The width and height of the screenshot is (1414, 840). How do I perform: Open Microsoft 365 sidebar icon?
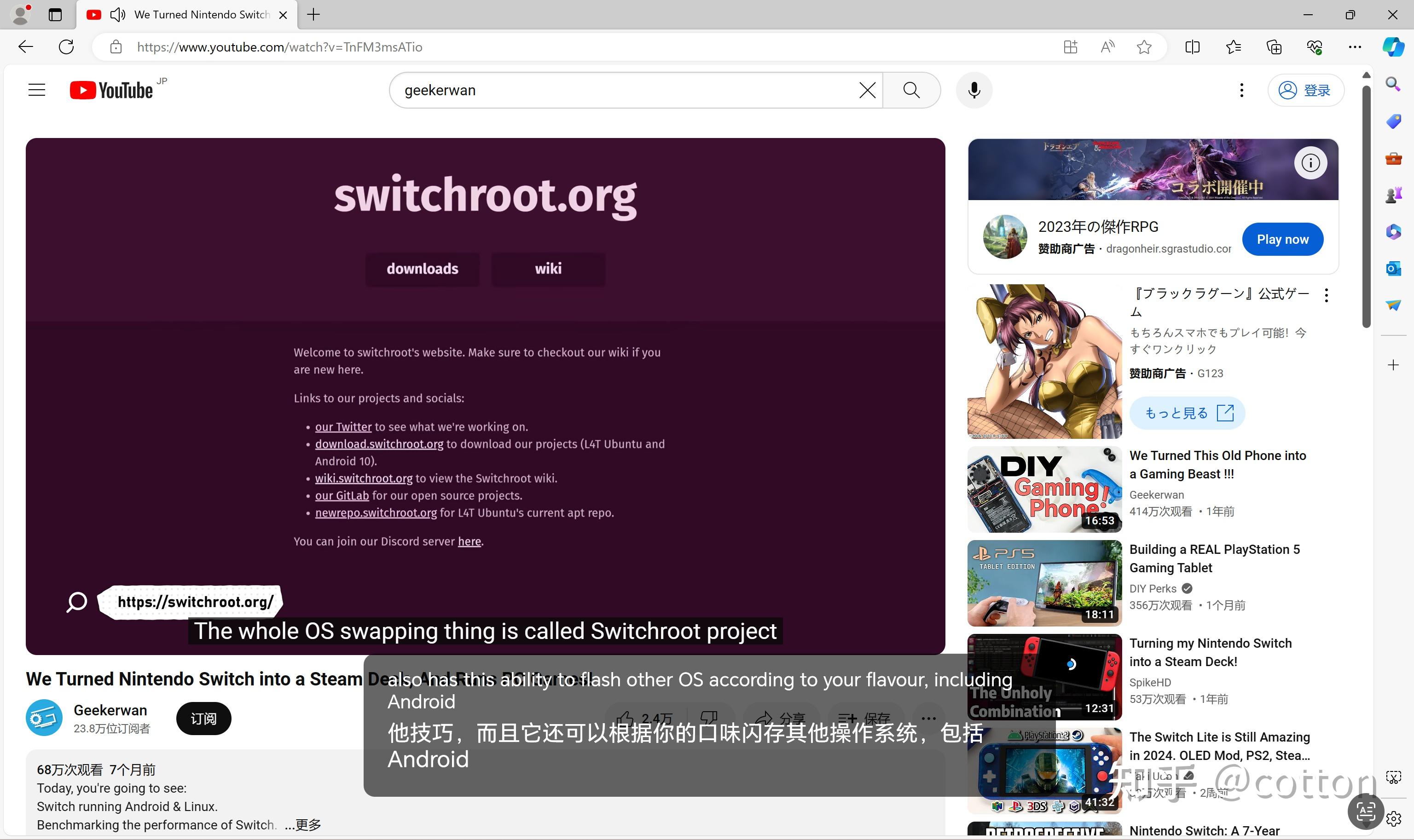[x=1393, y=232]
